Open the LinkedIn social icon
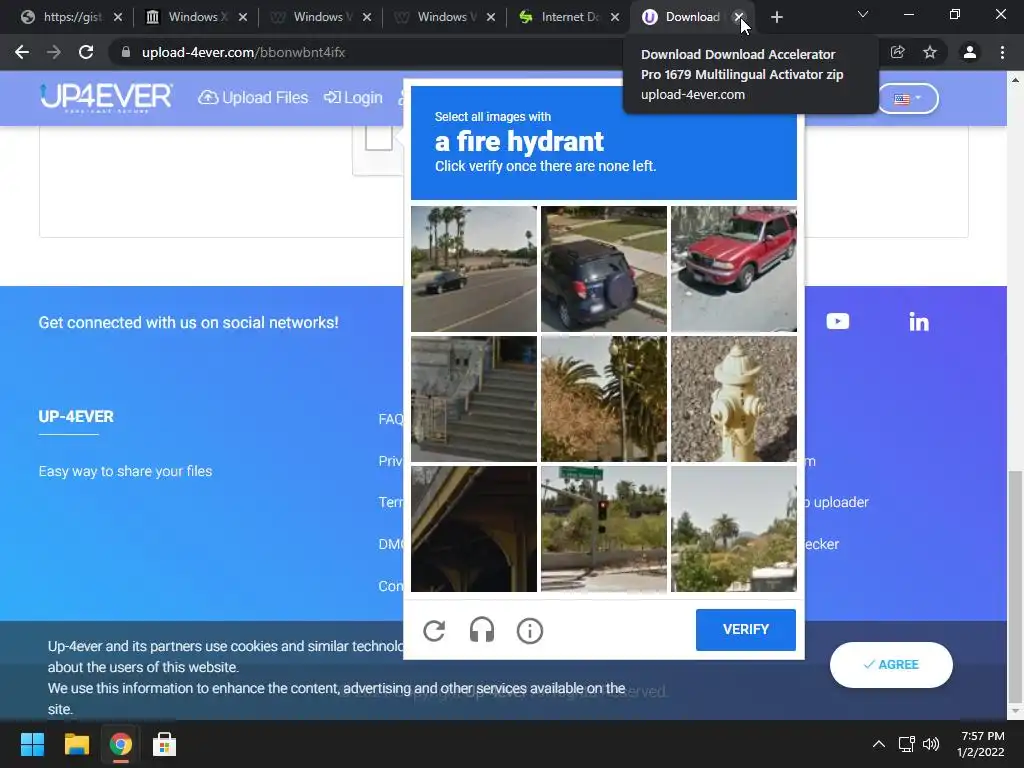The width and height of the screenshot is (1024, 768). (919, 321)
